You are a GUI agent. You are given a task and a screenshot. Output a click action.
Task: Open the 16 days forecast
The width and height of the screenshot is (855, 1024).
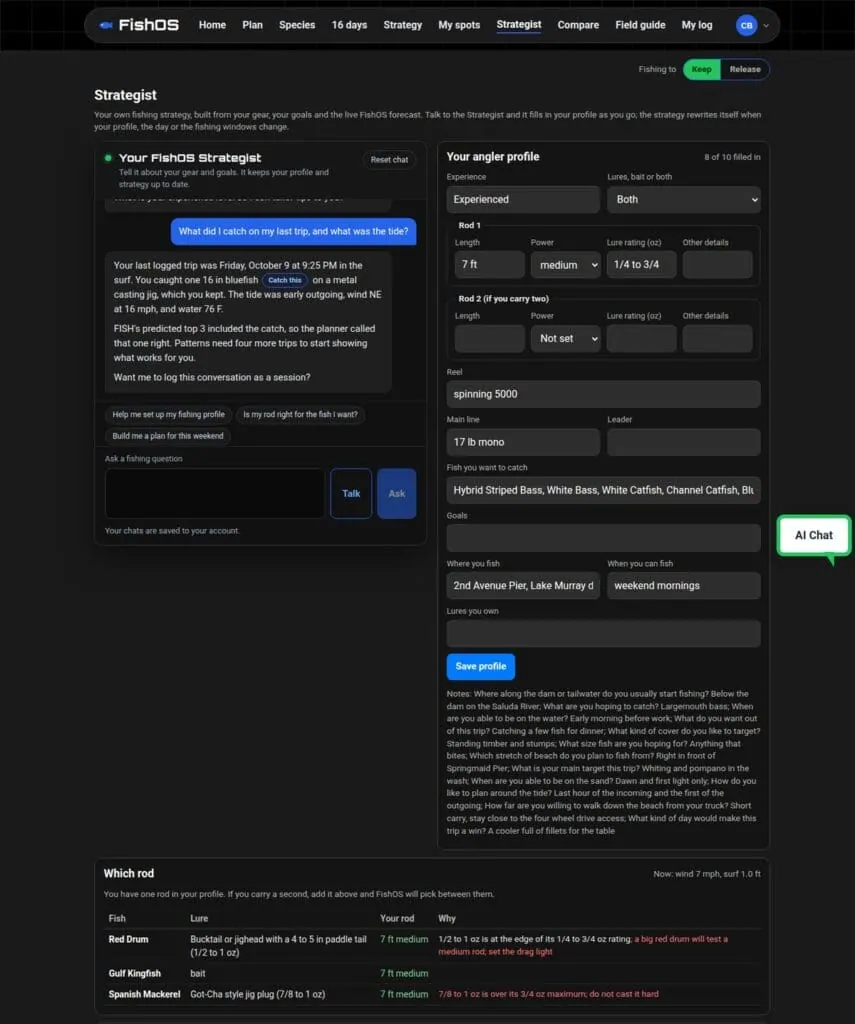click(x=349, y=25)
